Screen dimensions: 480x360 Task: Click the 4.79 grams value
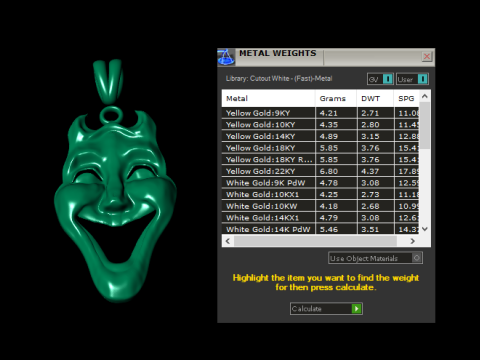329,218
